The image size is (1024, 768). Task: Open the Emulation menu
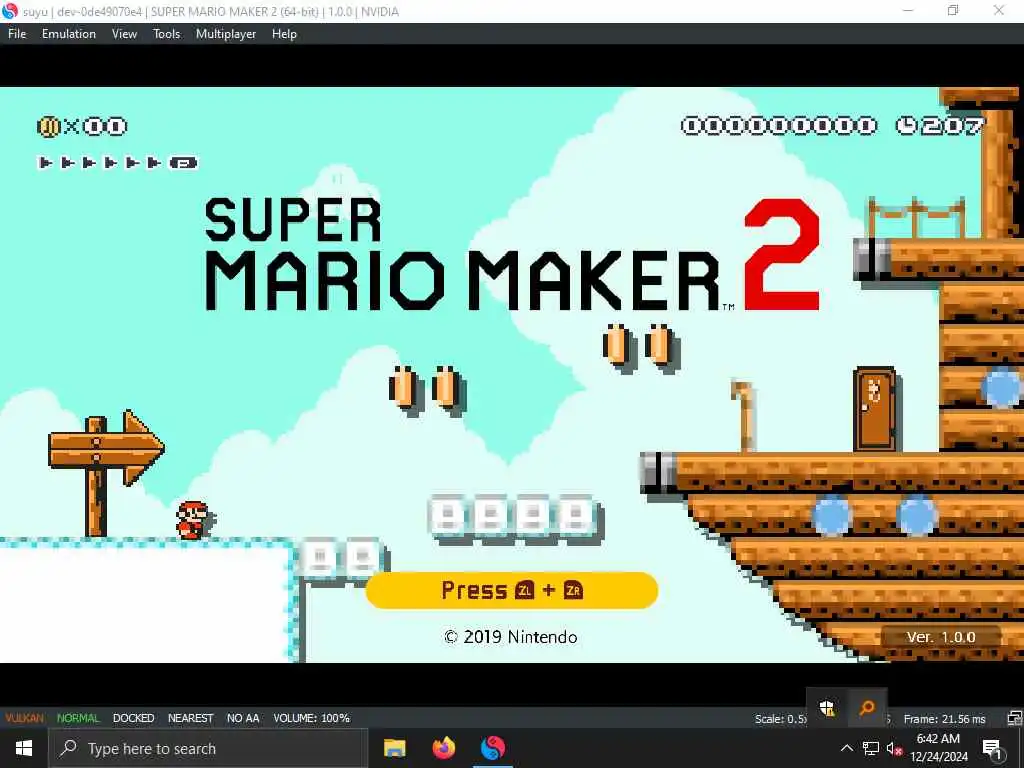69,34
